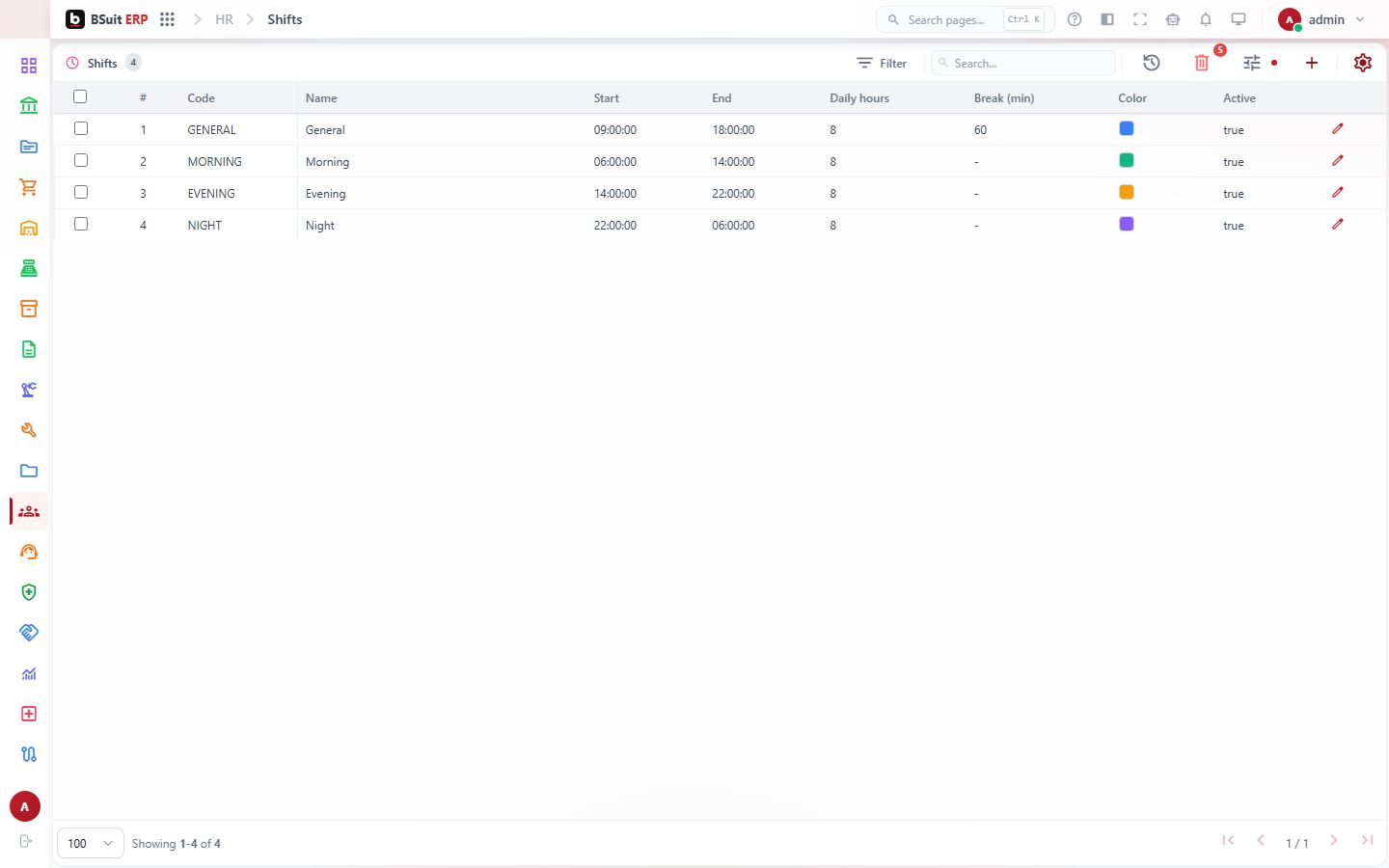Click the Search pages input field
This screenshot has width=1389, height=868.
(x=965, y=19)
